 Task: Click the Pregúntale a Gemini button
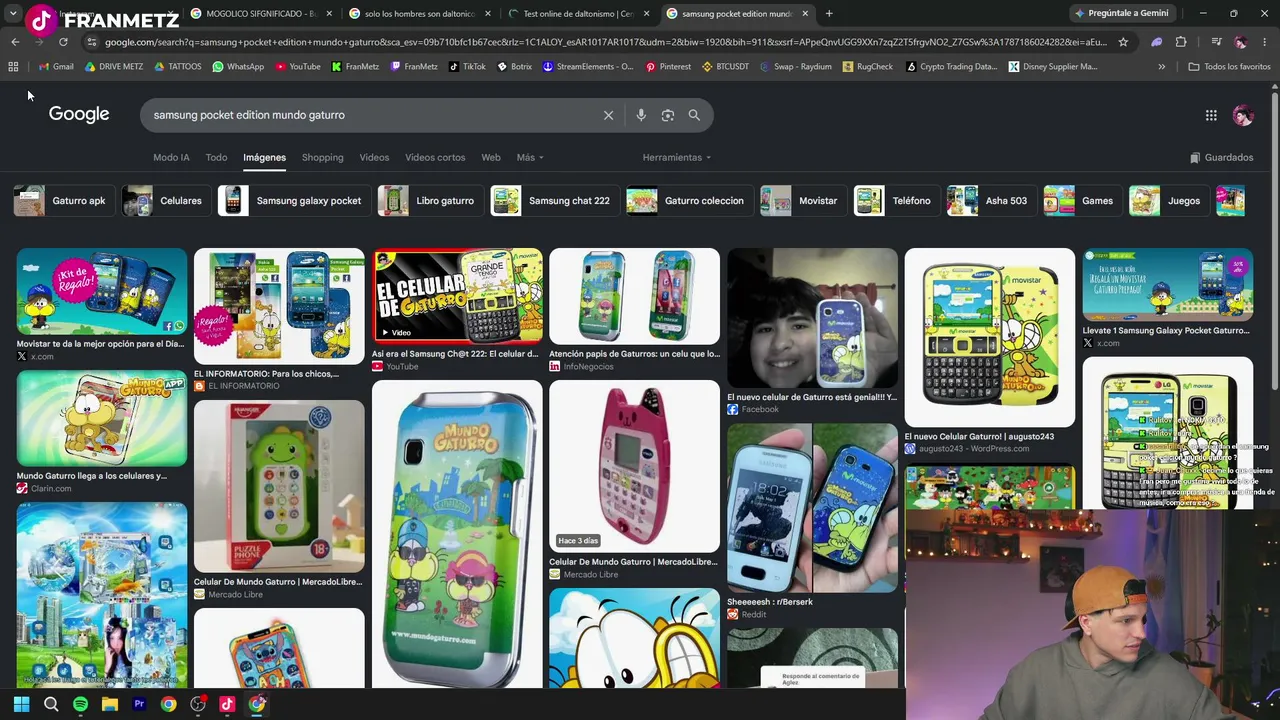point(1120,14)
